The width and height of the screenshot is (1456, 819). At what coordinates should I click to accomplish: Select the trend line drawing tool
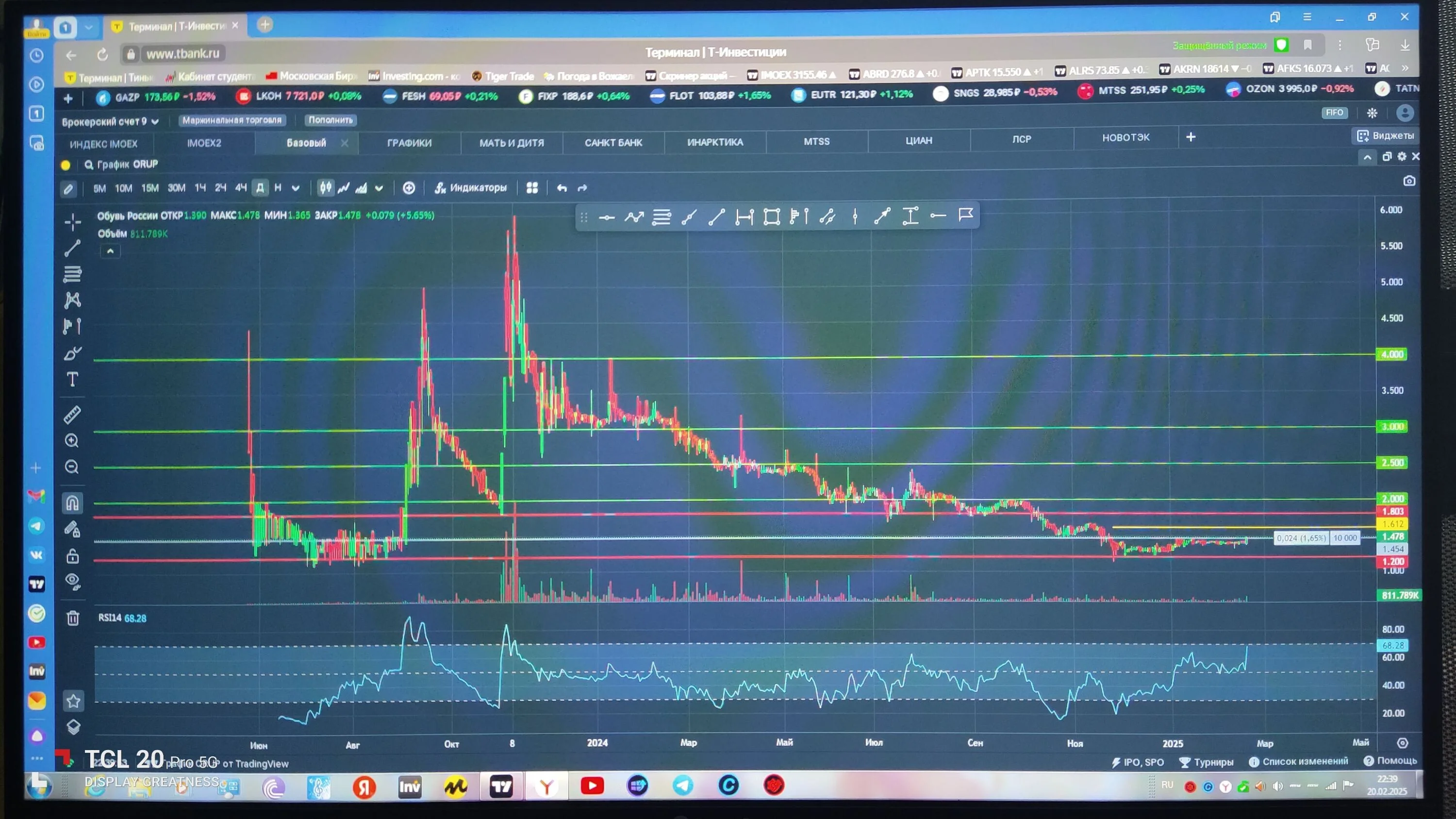72,248
